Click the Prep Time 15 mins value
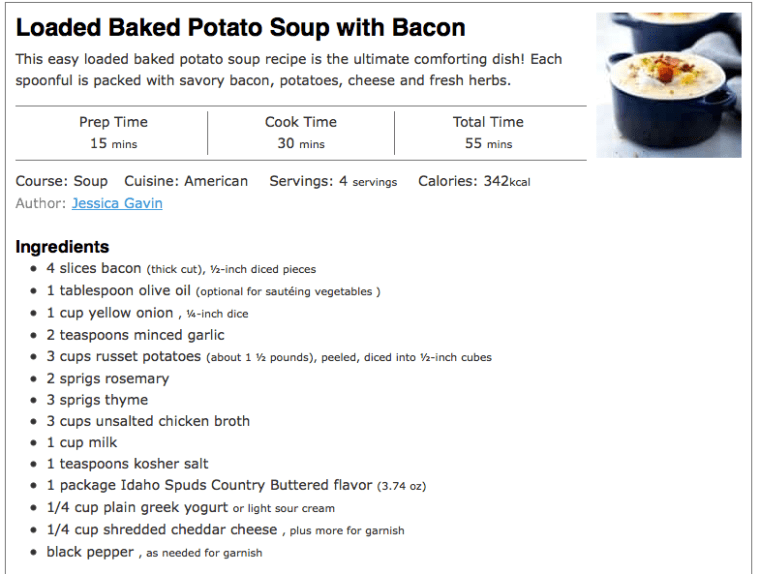 tap(113, 143)
